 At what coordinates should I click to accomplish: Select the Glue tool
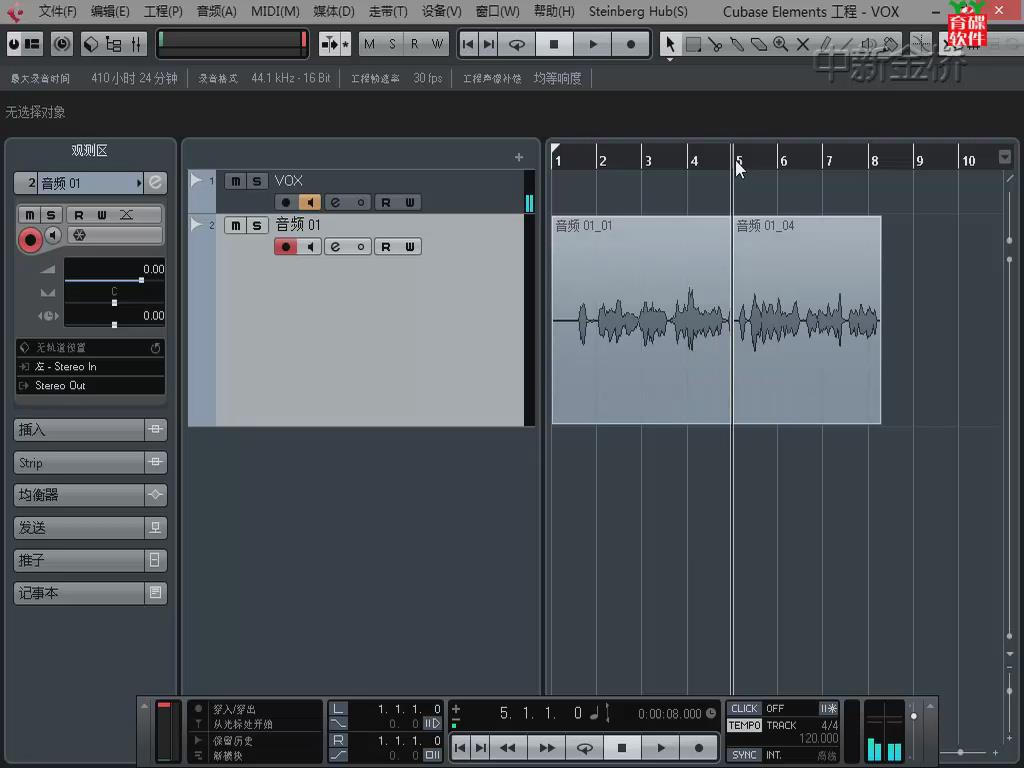[x=737, y=44]
